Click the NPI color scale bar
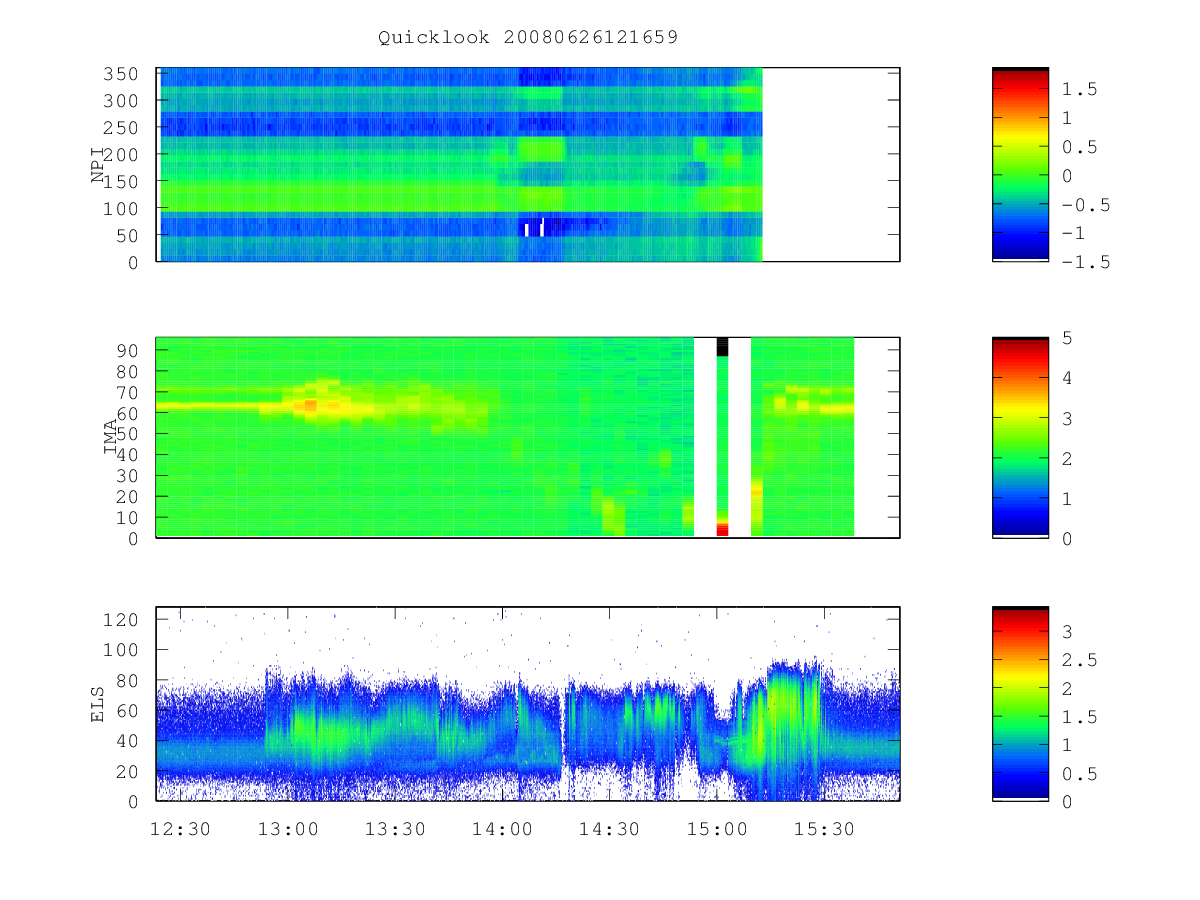Screen dimensions: 1200x900 [1020, 165]
